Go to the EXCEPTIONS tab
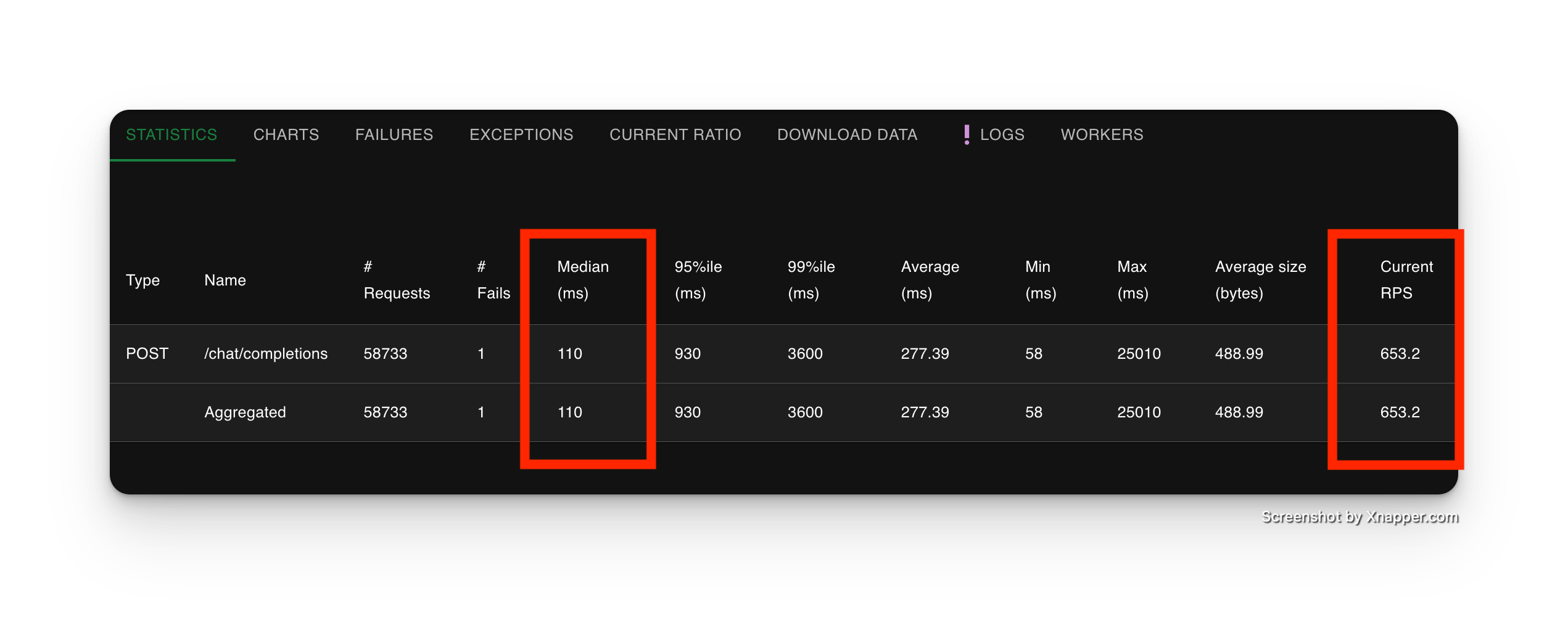Image resolution: width=1568 pixels, height=635 pixels. coord(521,134)
